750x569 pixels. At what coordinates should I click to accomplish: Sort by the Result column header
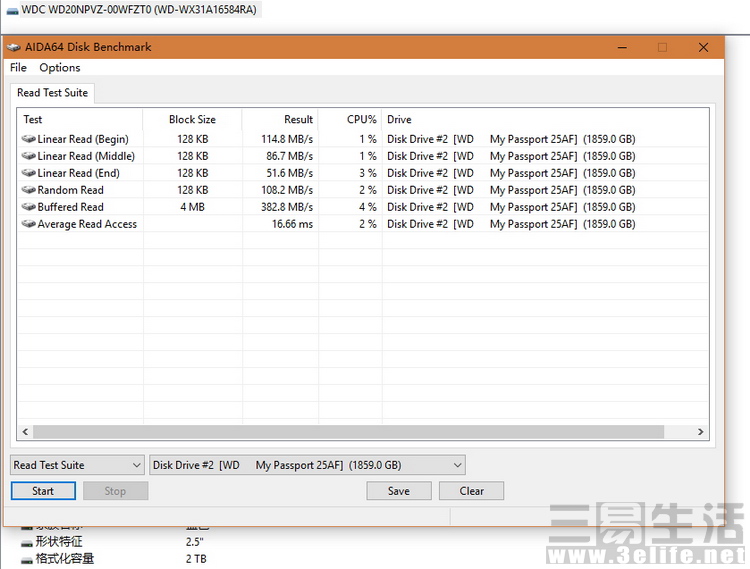tap(280, 120)
